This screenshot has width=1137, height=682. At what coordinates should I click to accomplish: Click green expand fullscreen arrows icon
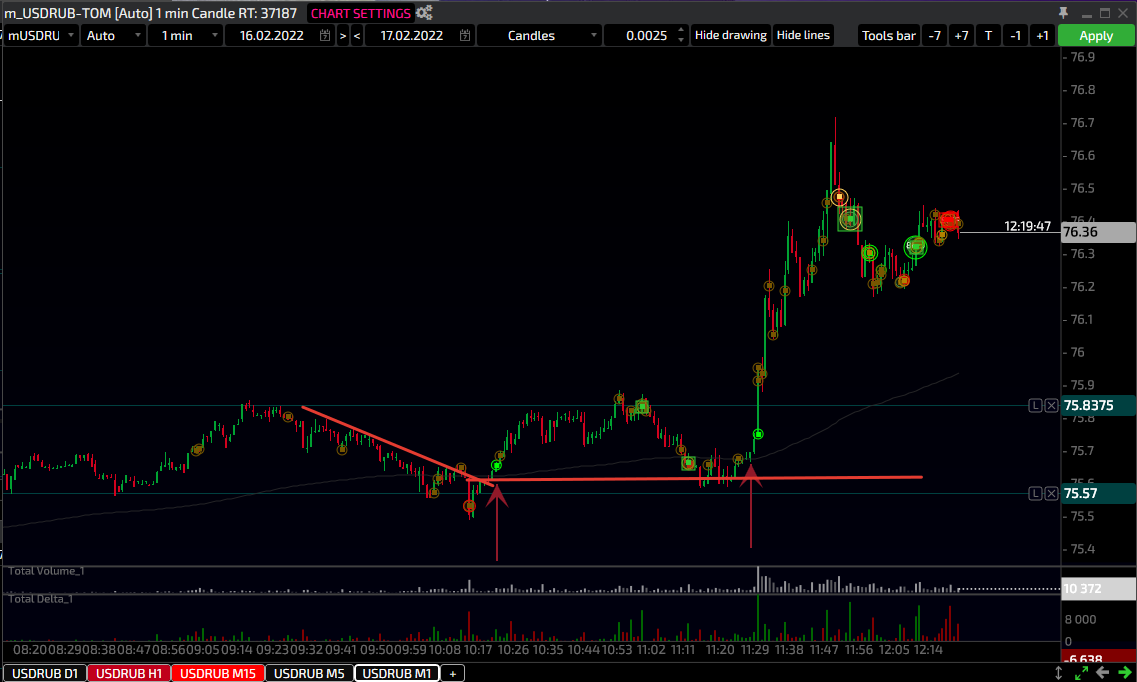pos(1081,673)
